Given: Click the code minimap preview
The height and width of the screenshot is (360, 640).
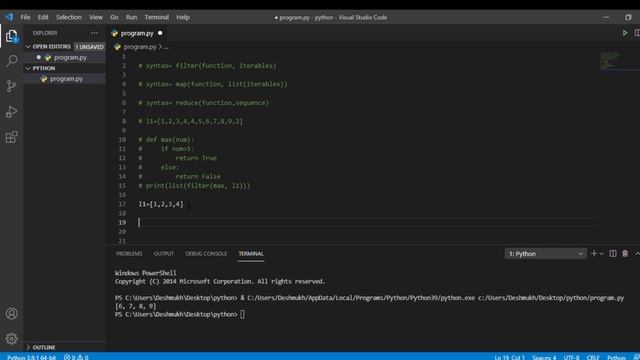Looking at the screenshot, I should [x=610, y=60].
